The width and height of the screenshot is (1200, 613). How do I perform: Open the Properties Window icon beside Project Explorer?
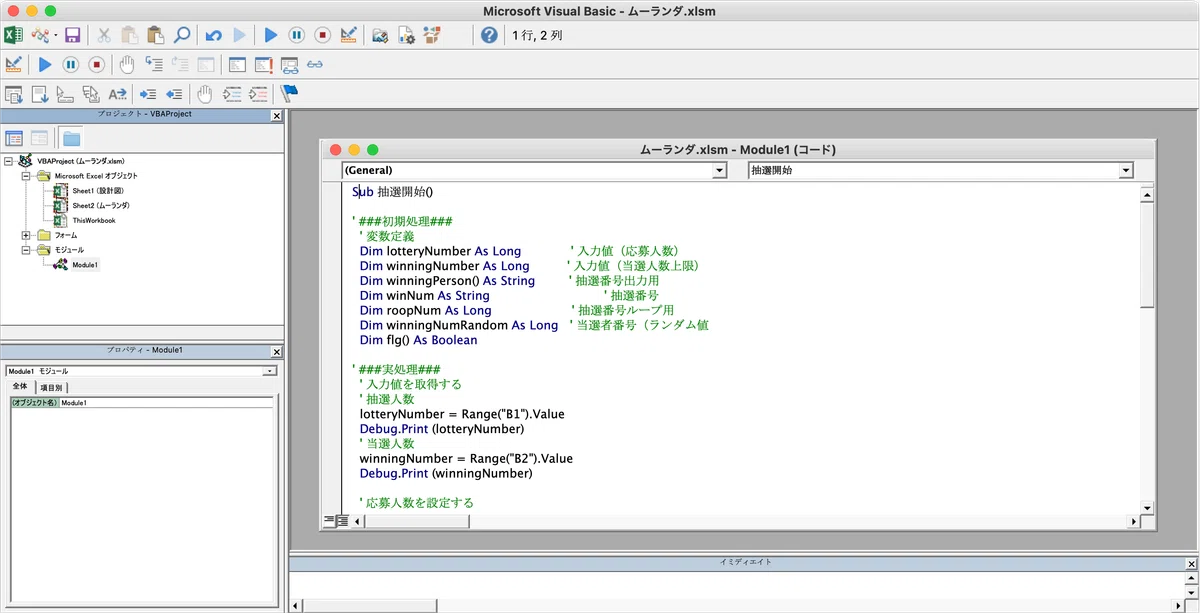(x=406, y=35)
